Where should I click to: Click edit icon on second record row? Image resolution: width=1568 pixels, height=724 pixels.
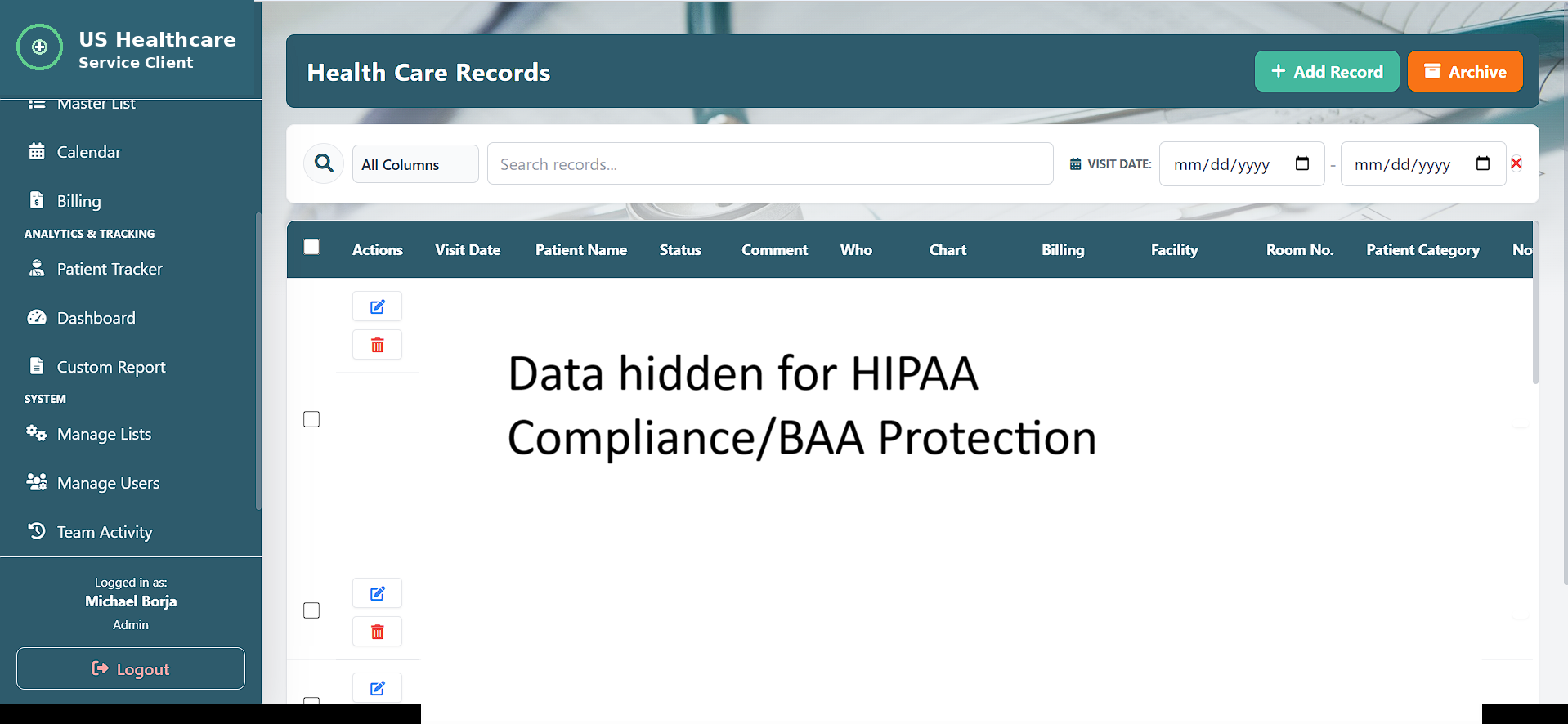click(377, 593)
